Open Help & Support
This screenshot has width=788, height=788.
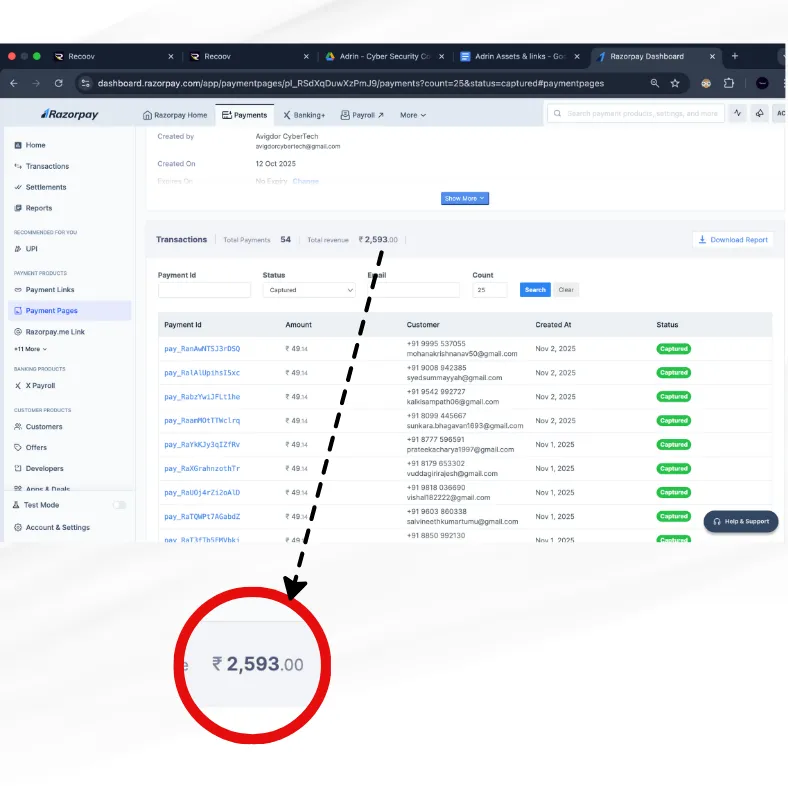741,522
